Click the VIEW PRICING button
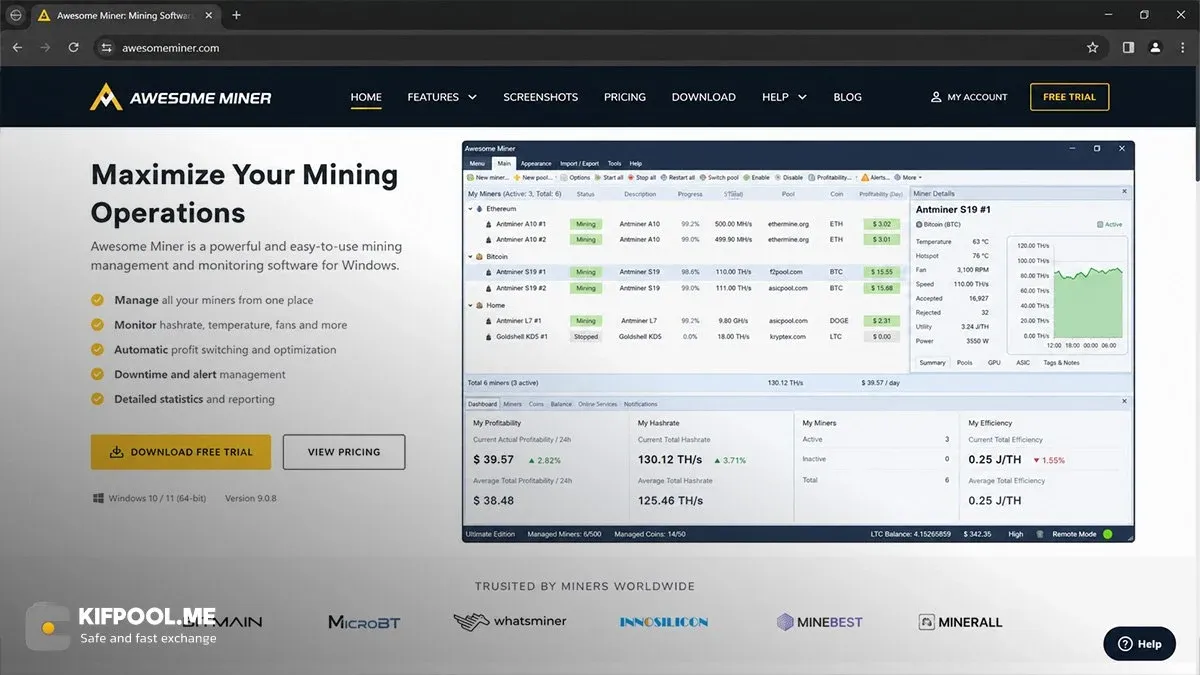 (344, 452)
